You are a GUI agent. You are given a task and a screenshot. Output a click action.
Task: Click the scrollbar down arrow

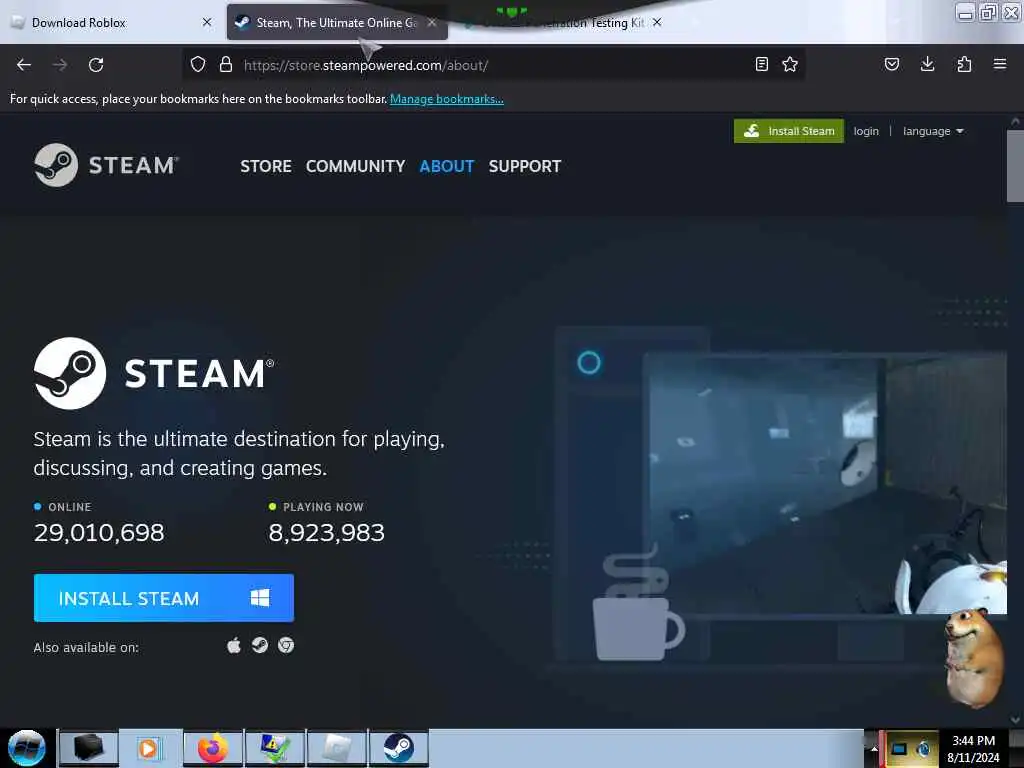pos(1015,720)
